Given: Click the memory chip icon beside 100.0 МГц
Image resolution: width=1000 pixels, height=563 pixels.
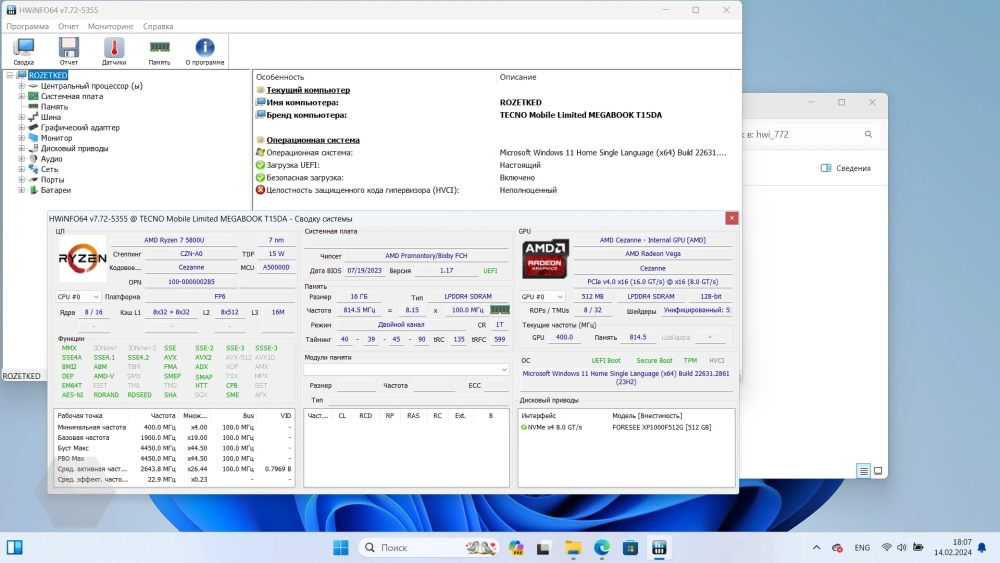Looking at the screenshot, I should point(499,311).
